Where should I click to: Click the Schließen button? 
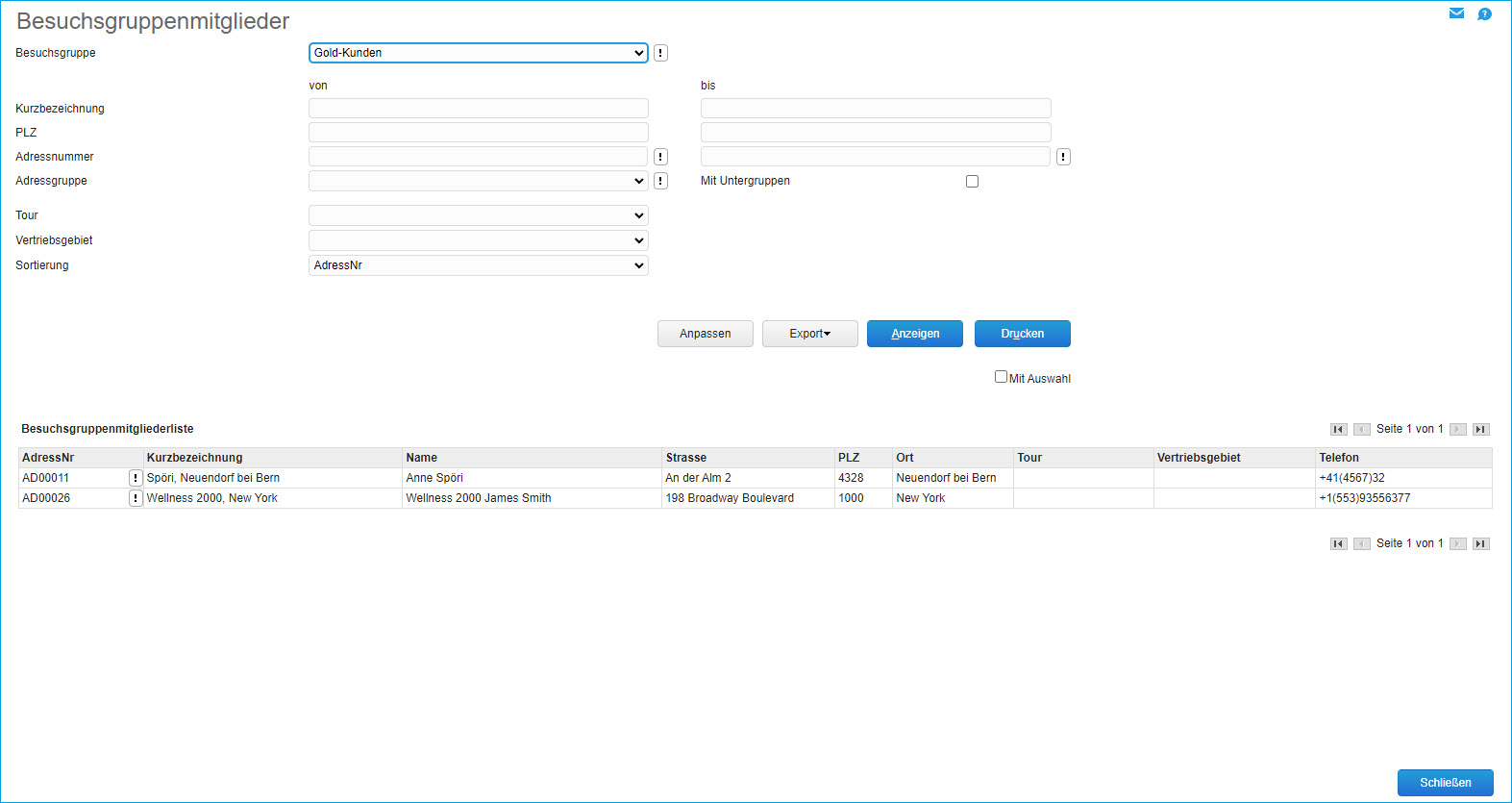[1445, 783]
